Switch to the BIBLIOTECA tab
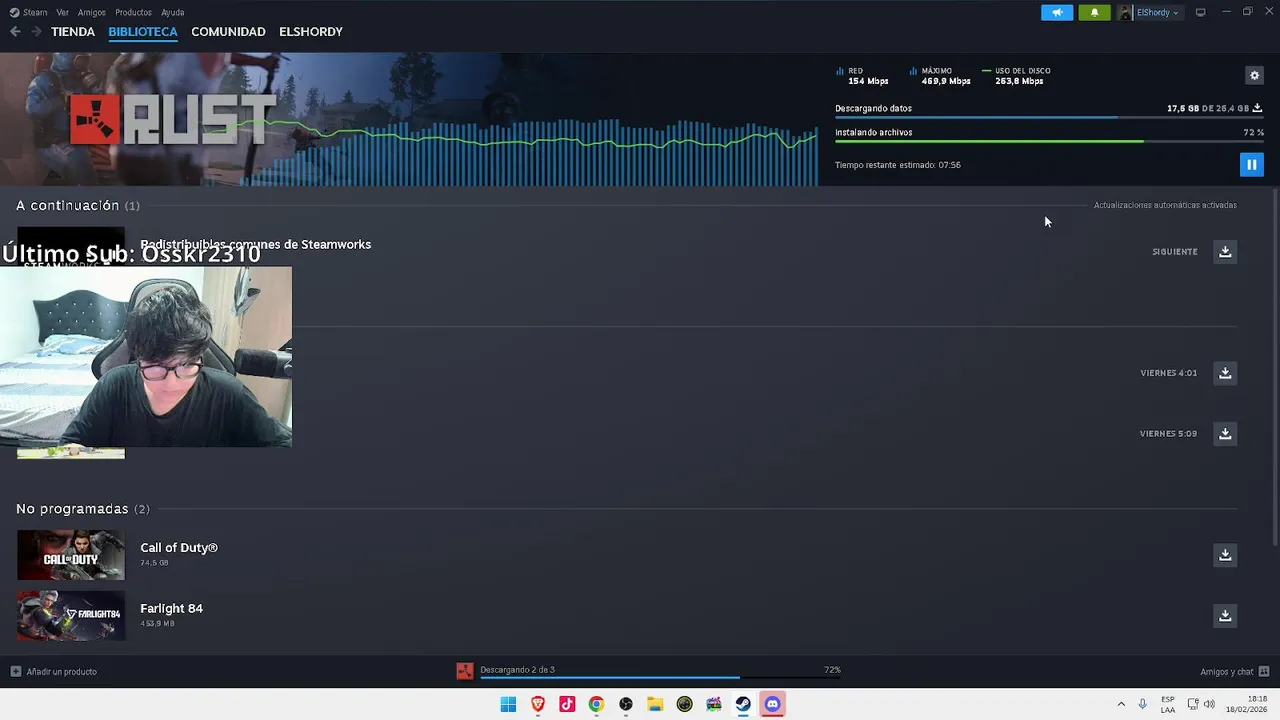The width and height of the screenshot is (1280, 720). point(143,32)
